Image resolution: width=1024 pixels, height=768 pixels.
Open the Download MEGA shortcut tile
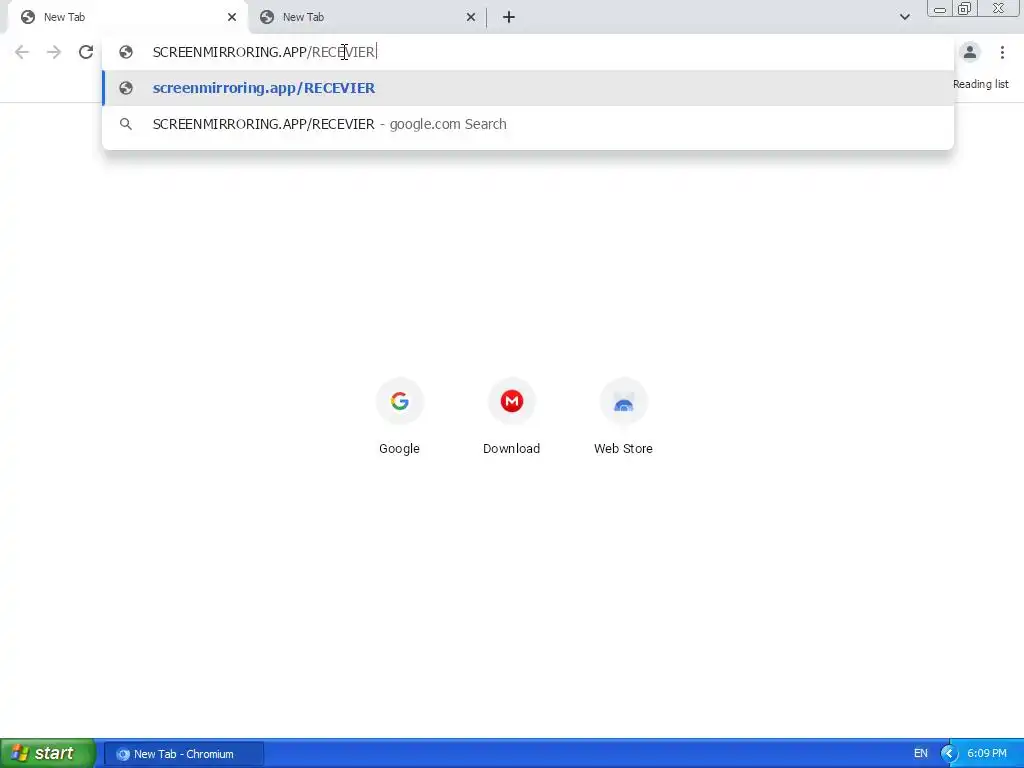511,418
